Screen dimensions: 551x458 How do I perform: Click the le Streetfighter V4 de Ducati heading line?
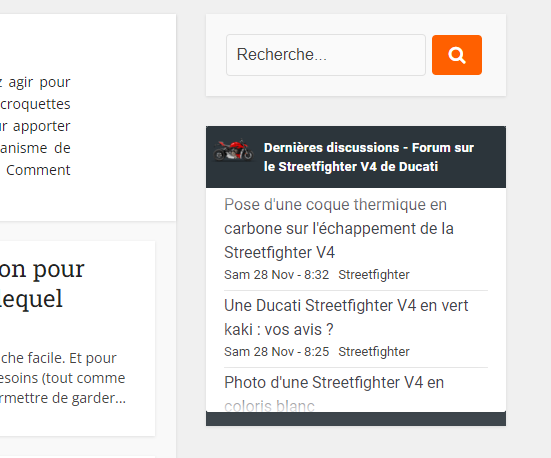pyautogui.click(x=351, y=166)
